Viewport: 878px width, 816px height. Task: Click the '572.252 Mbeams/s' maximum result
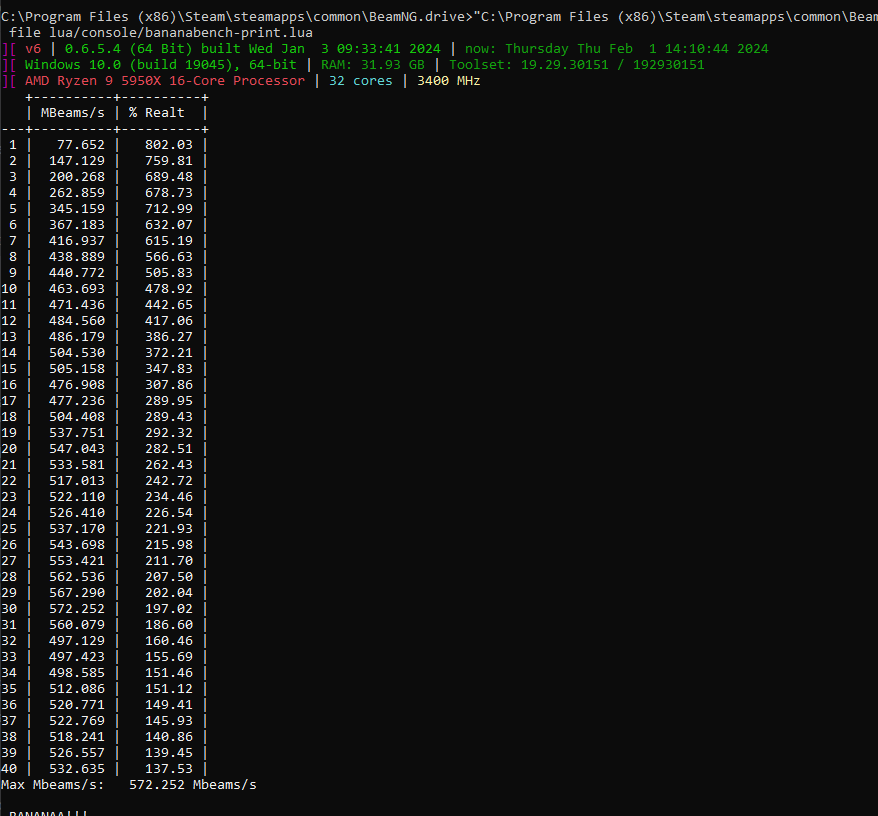pyautogui.click(x=193, y=785)
